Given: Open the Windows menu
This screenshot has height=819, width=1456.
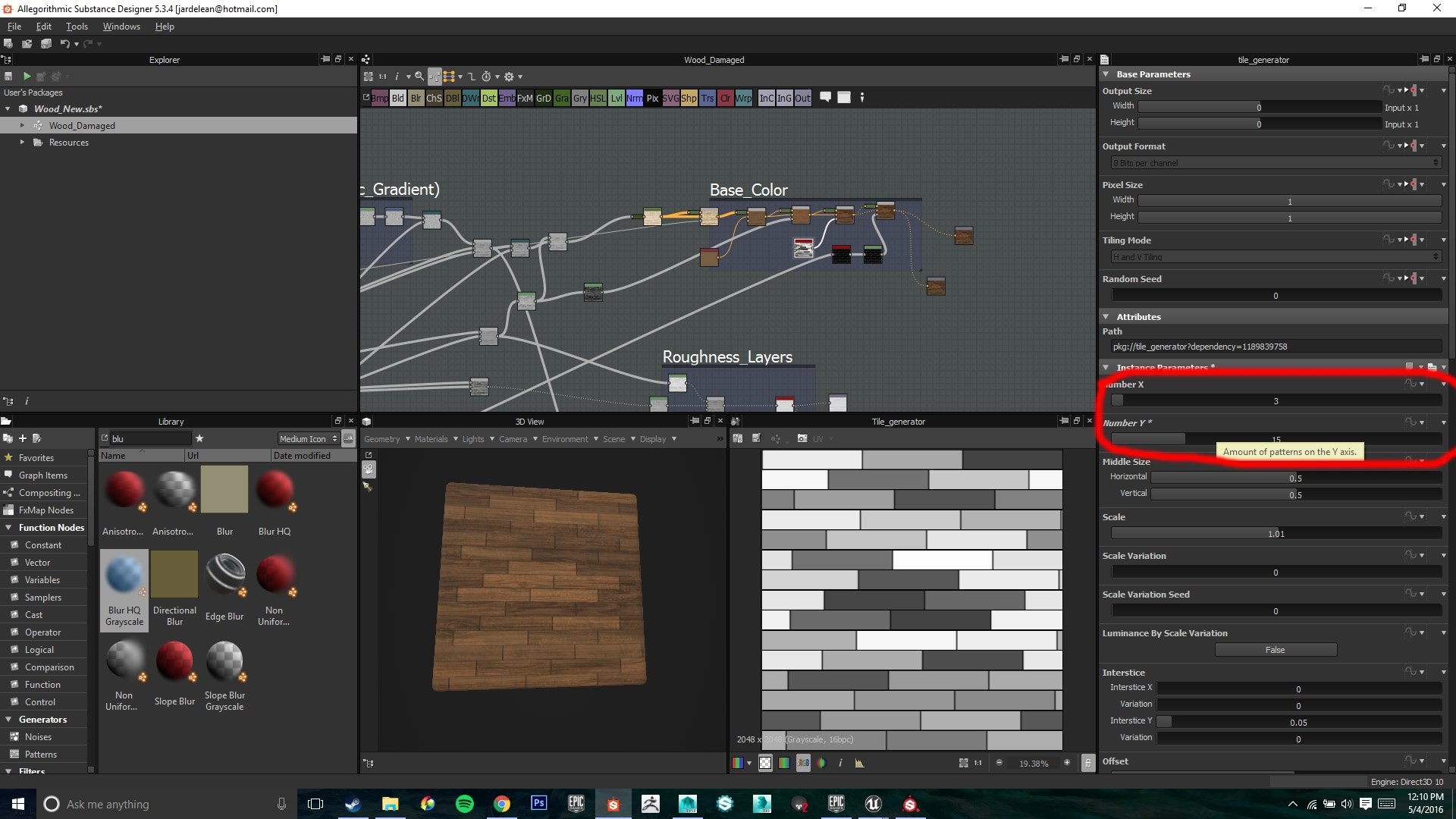Looking at the screenshot, I should (x=121, y=27).
